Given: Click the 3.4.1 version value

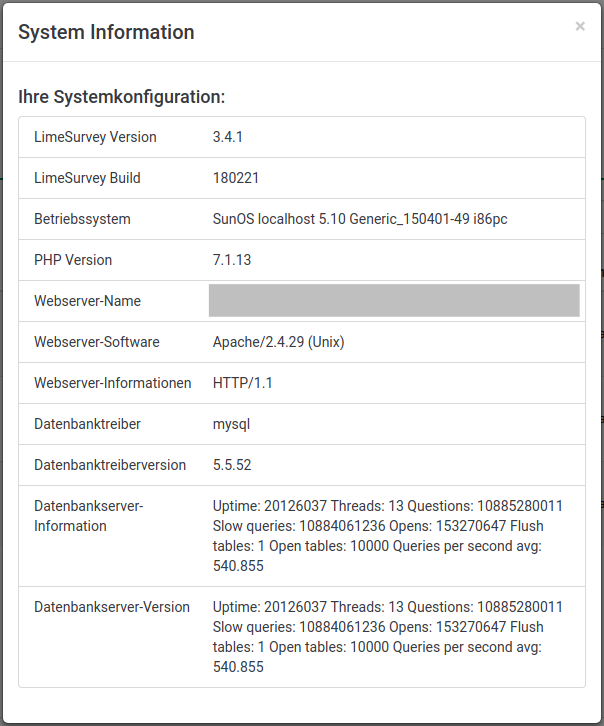Looking at the screenshot, I should (228, 137).
